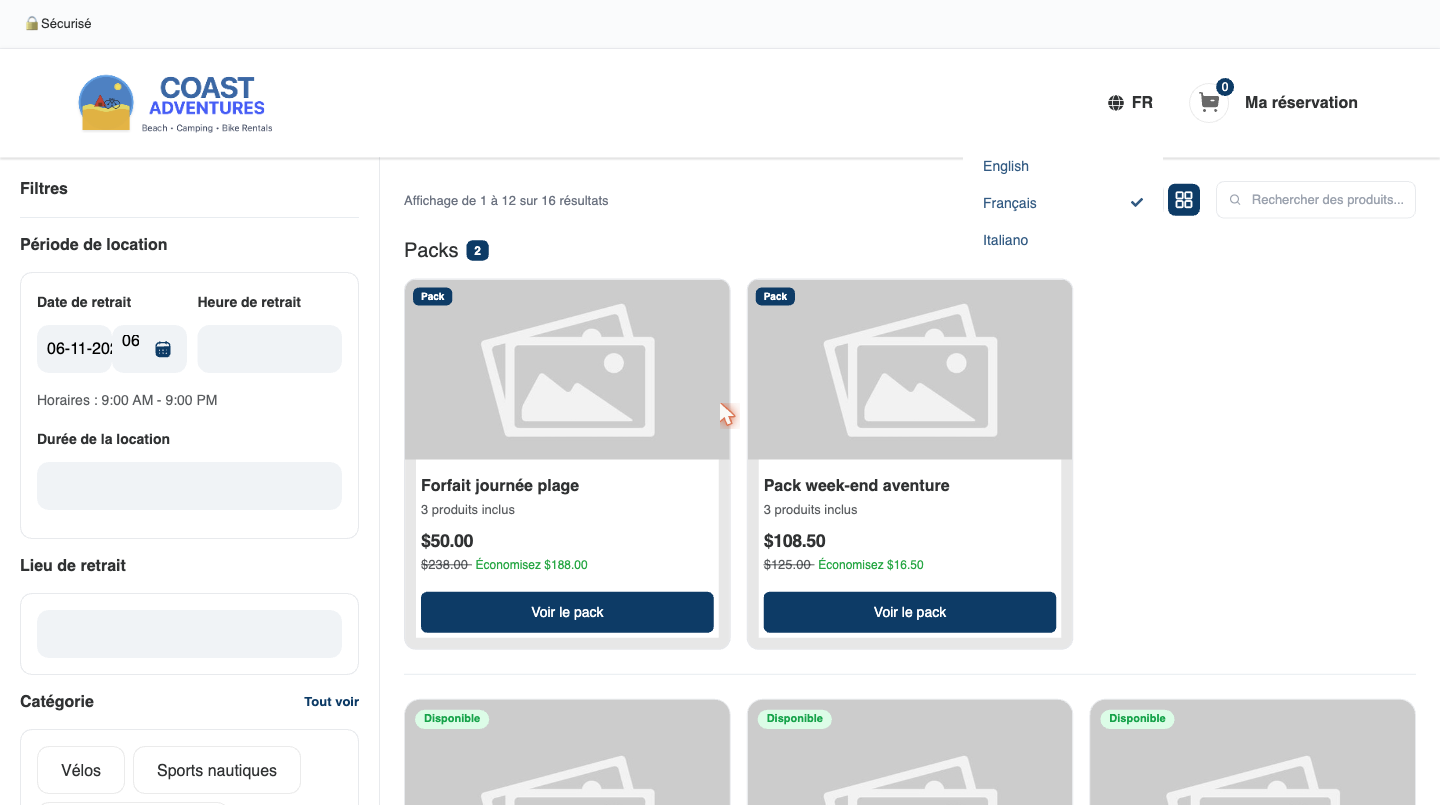Viewport: 1440px width, 805px height.
Task: Open the Heure de retrait dropdown
Action: (270, 349)
